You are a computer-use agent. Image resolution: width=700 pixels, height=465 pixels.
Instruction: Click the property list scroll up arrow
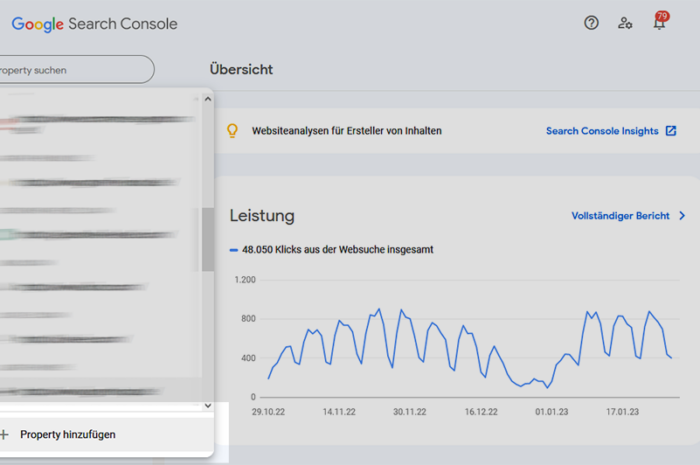tap(208, 99)
